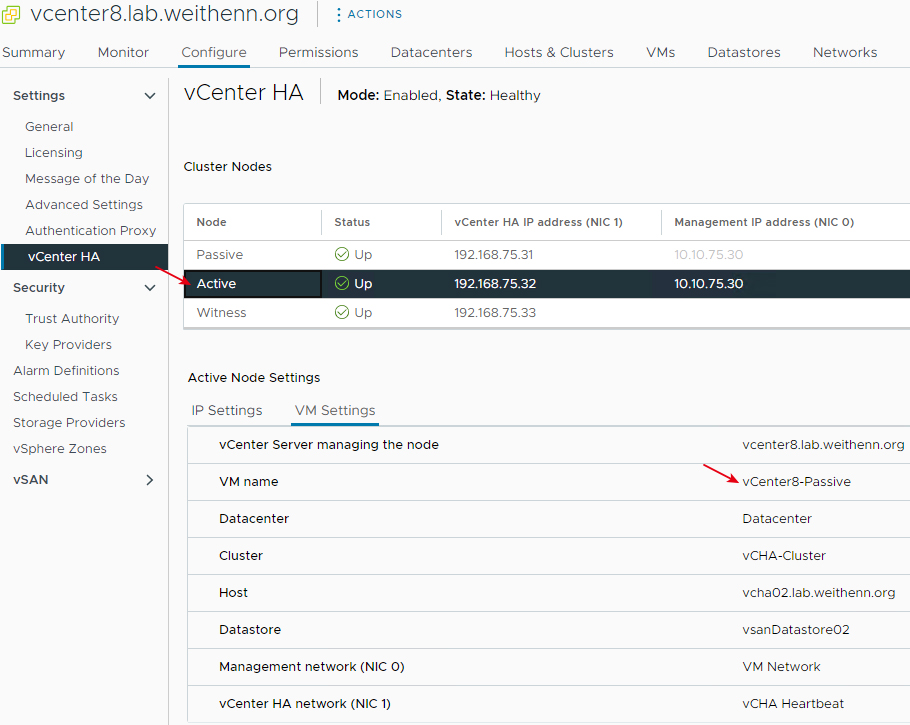Open Key Providers under Security
Screen dimensions: 910x725
click(68, 345)
